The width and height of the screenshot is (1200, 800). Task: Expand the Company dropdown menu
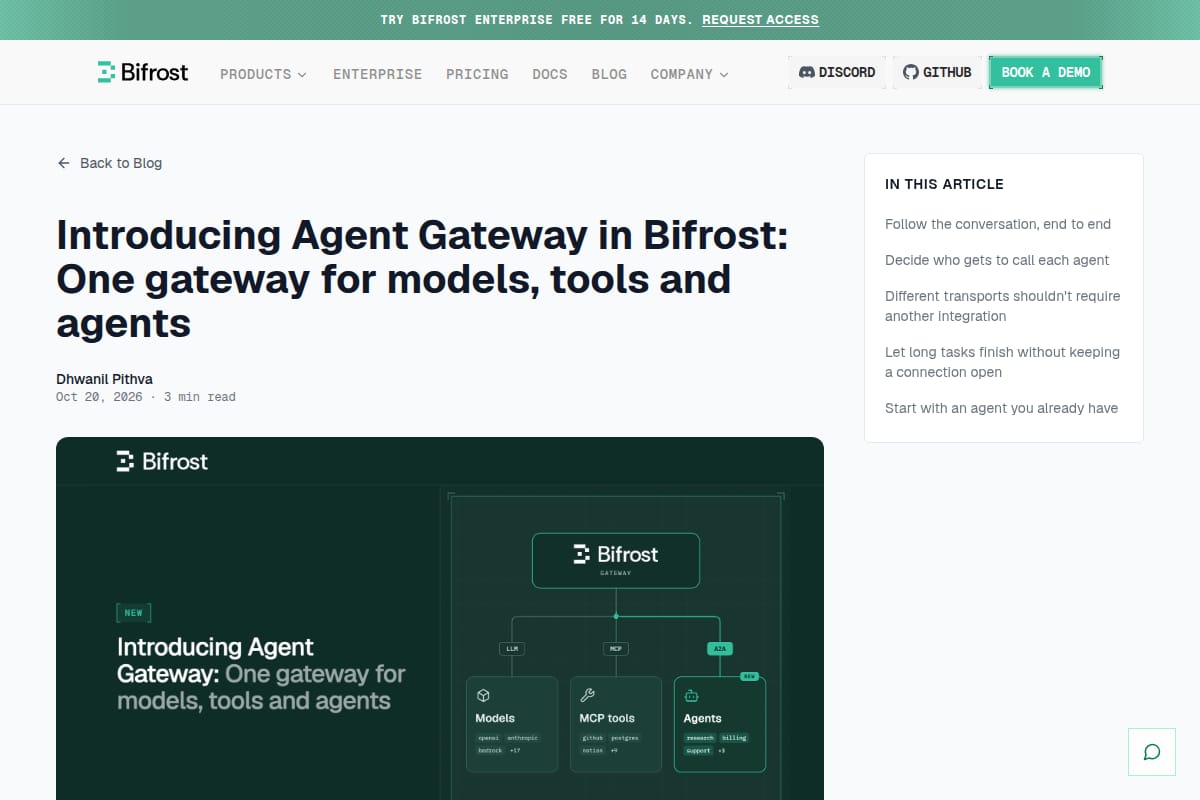tap(689, 74)
